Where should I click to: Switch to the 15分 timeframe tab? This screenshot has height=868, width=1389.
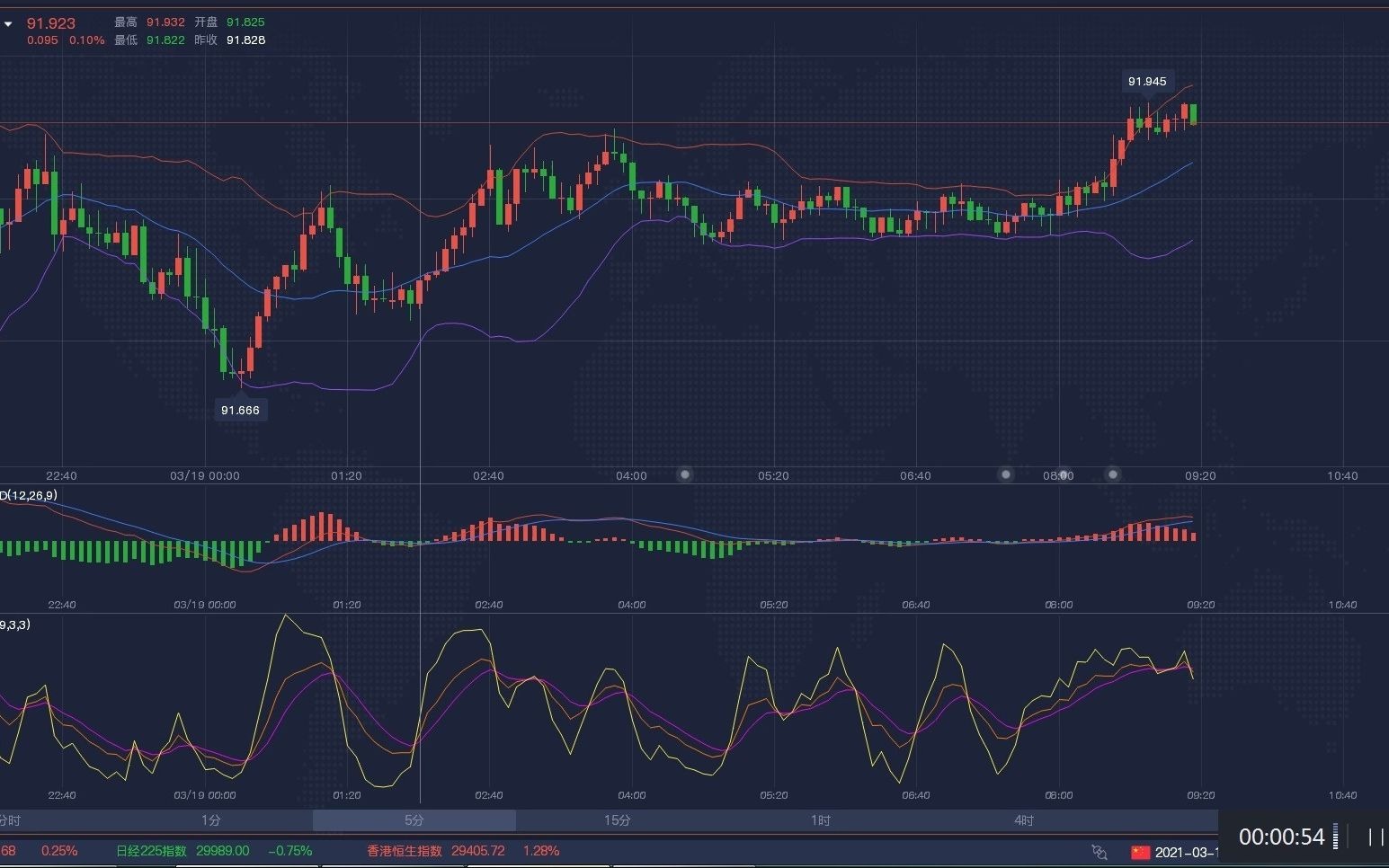tap(617, 820)
